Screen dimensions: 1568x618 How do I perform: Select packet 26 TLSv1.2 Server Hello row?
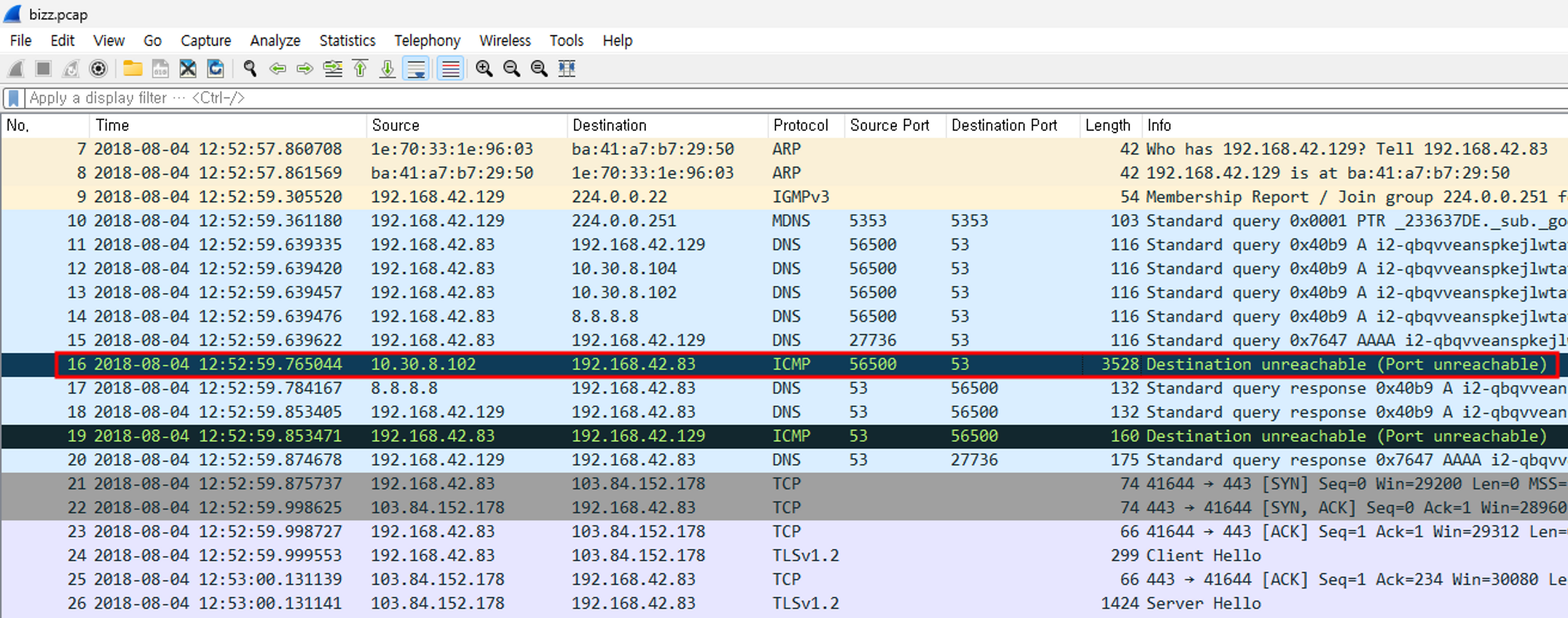pos(784,603)
